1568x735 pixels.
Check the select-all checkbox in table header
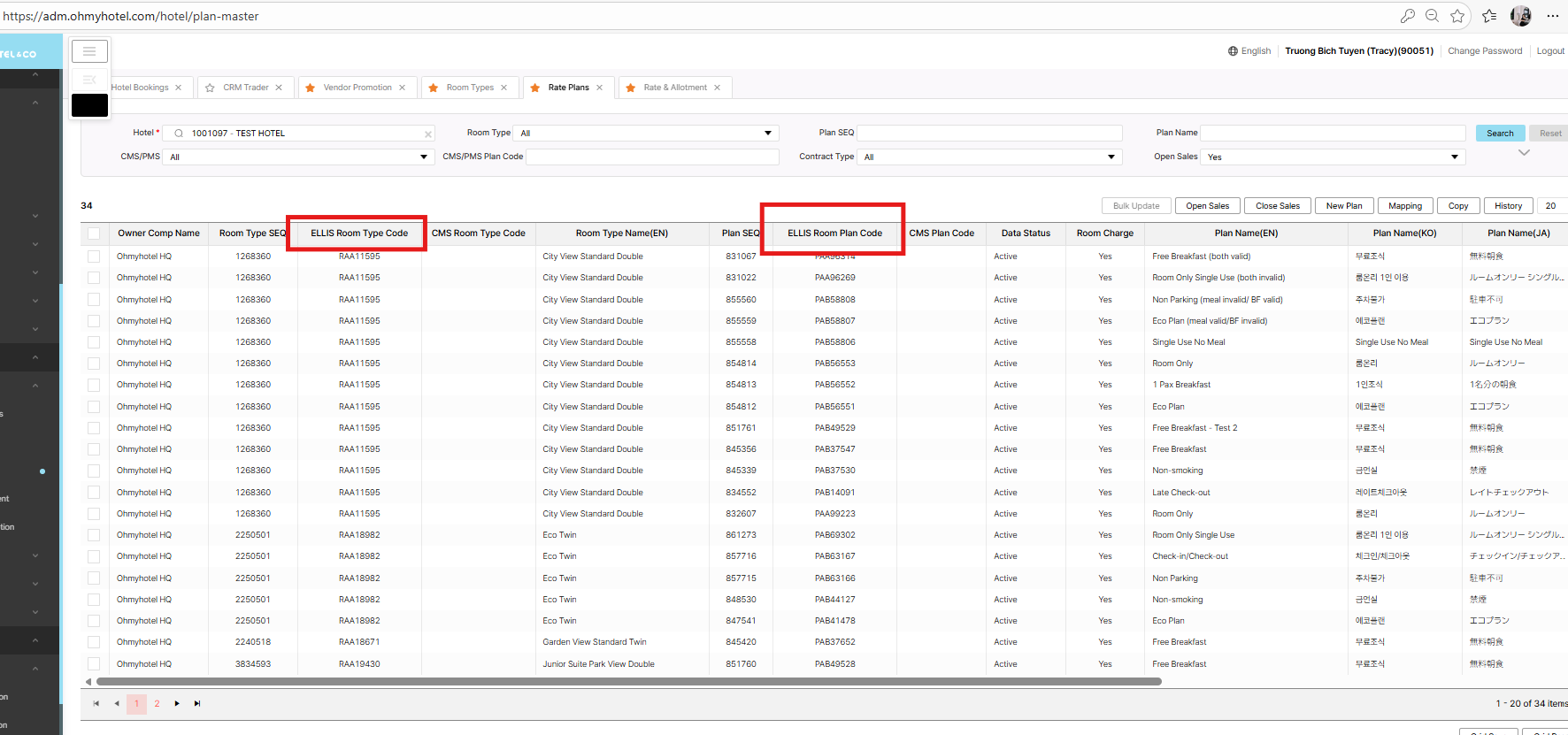(x=94, y=234)
